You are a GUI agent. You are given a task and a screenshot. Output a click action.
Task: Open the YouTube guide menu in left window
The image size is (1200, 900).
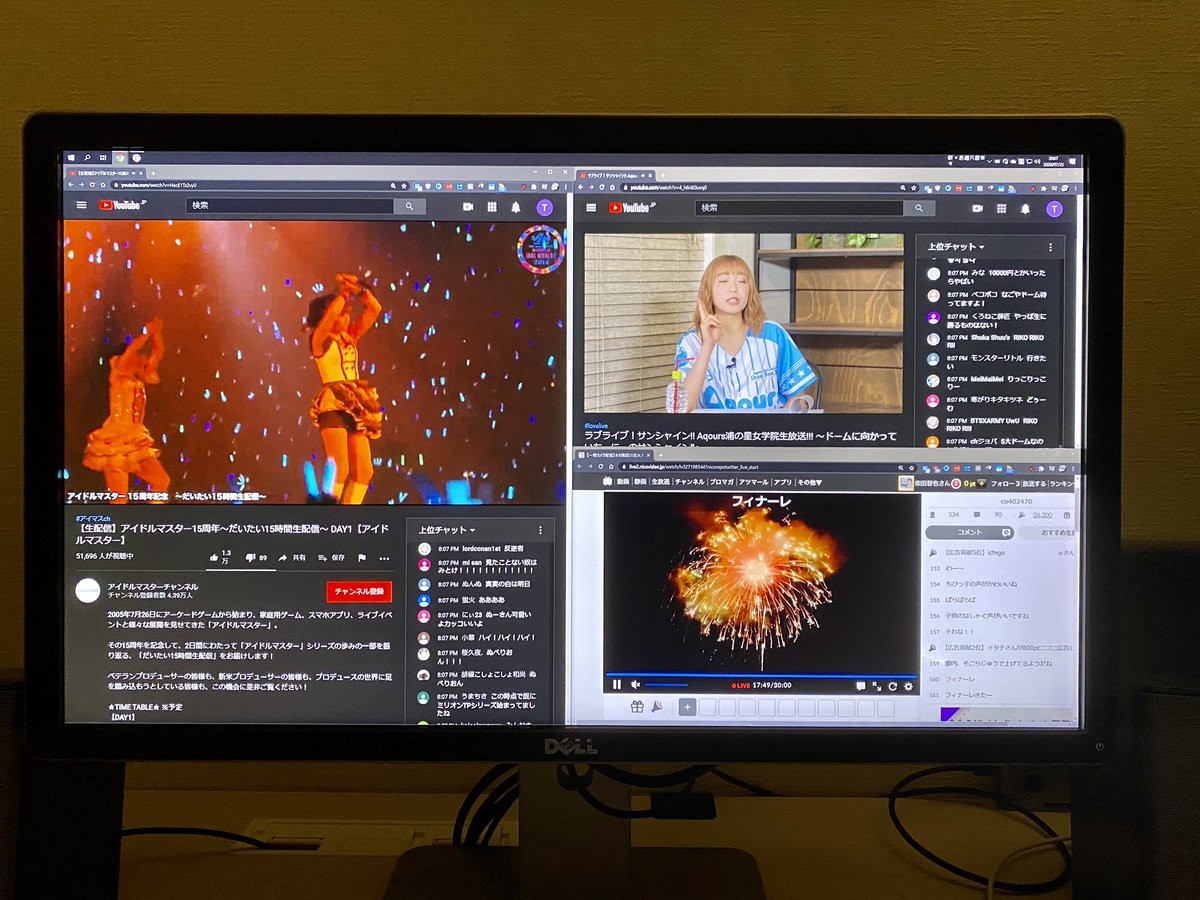pos(81,206)
